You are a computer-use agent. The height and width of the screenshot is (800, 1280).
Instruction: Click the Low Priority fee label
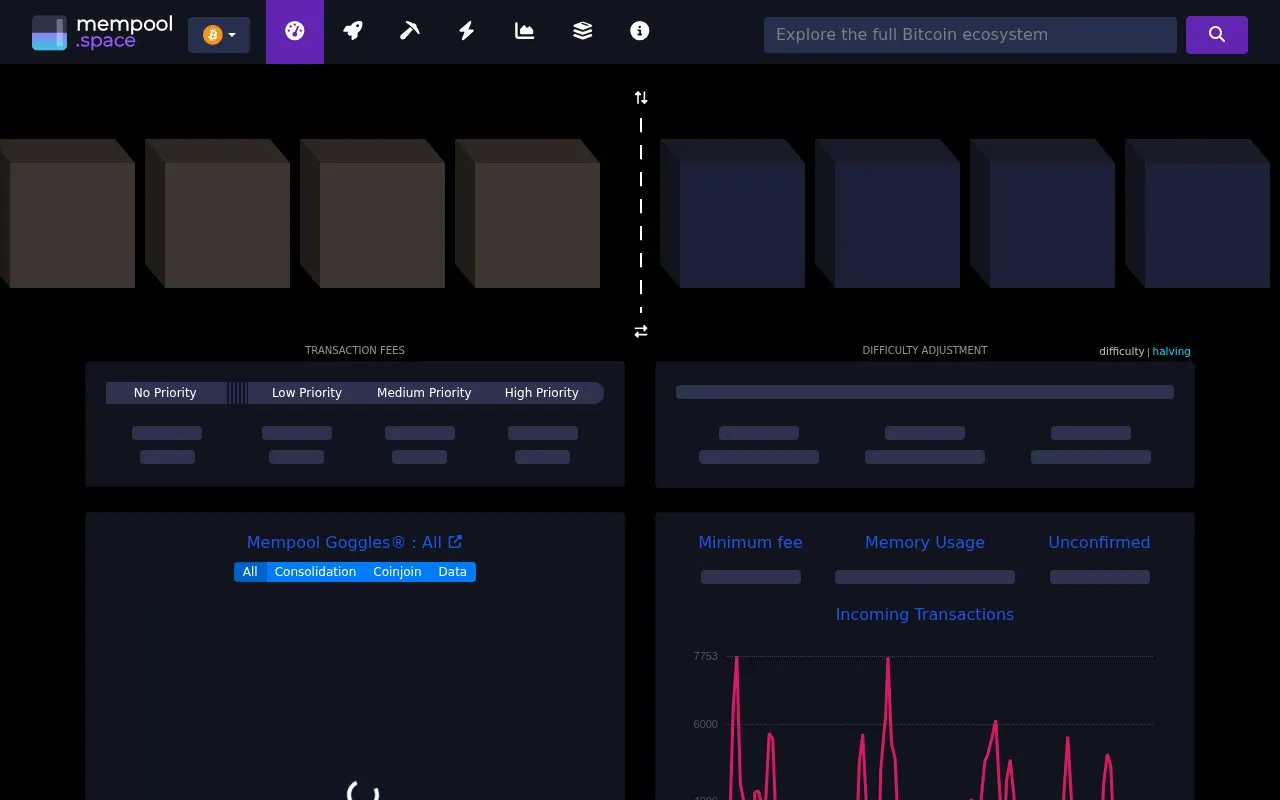click(307, 393)
